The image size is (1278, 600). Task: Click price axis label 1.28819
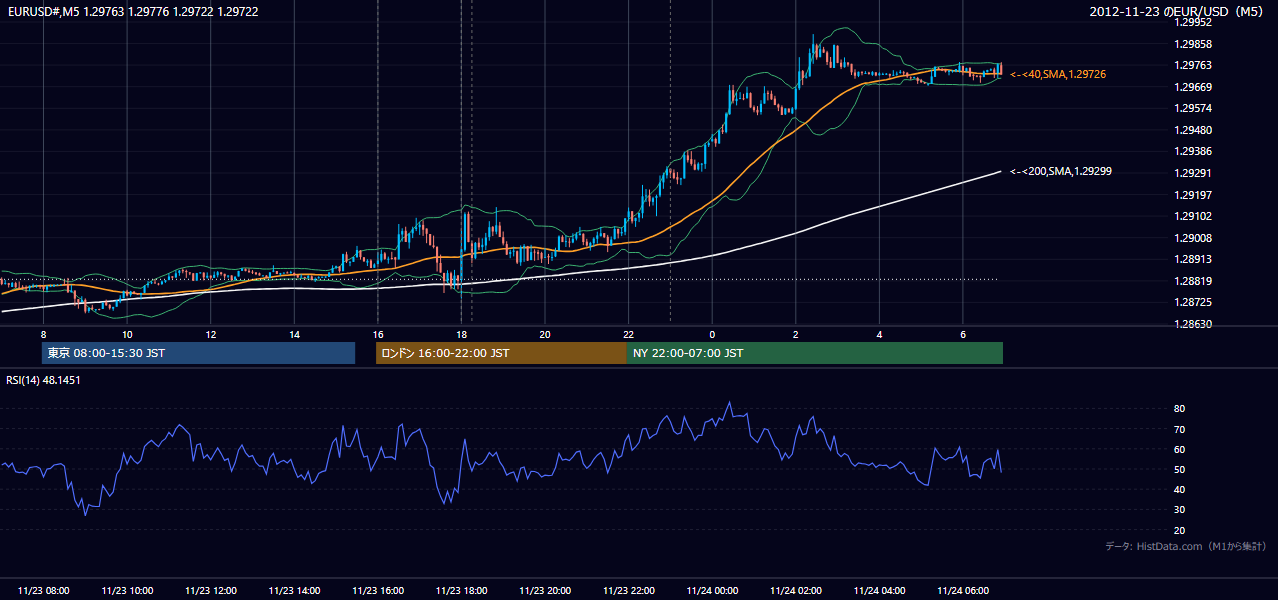click(1192, 281)
